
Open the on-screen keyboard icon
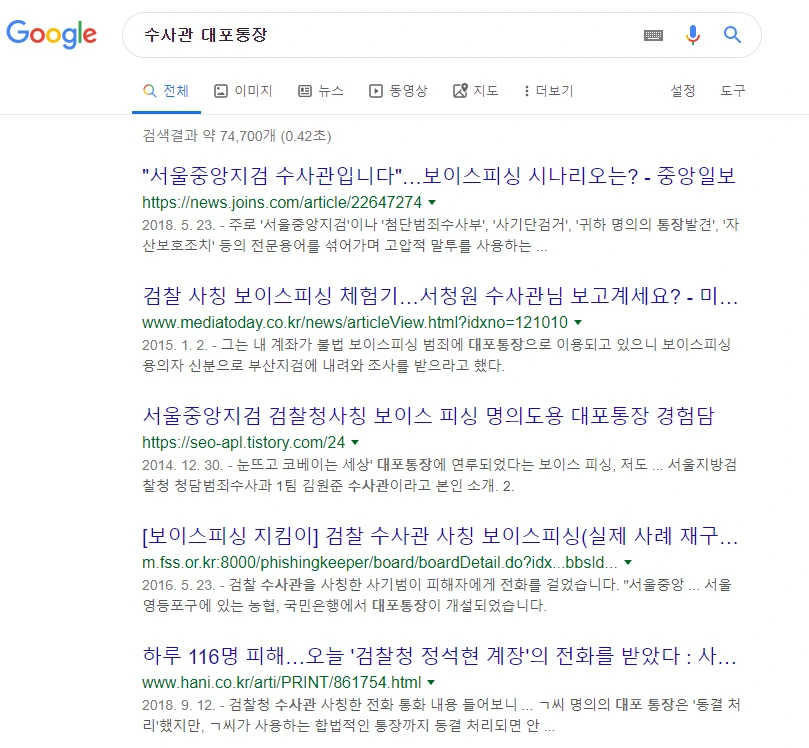coord(653,35)
